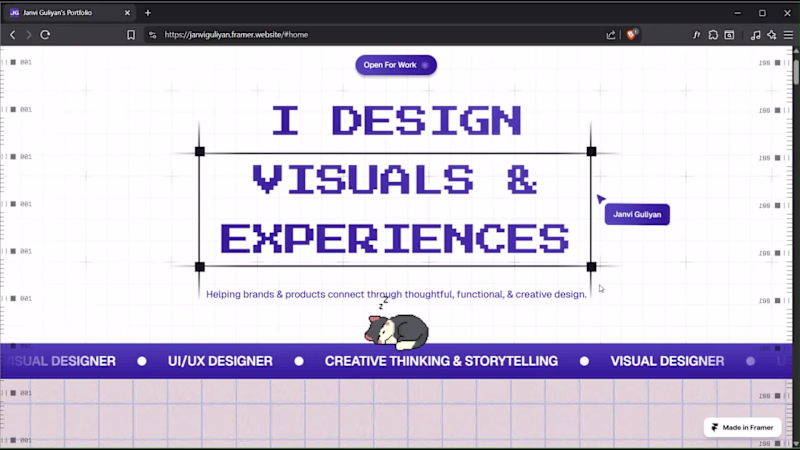Click the VISUALS & heading text

395,180
